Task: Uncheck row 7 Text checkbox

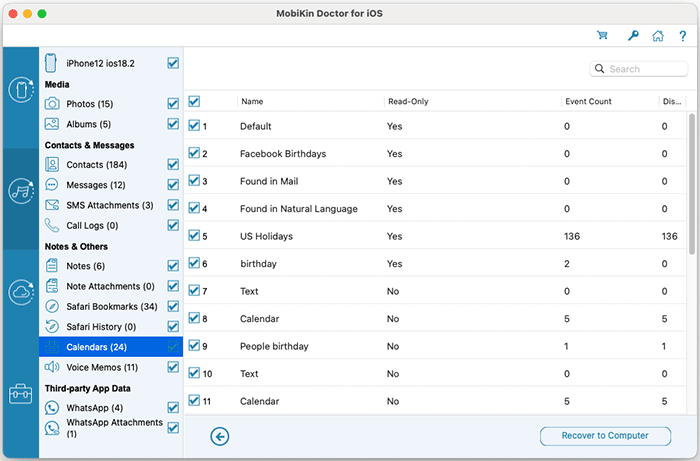Action: [x=194, y=291]
